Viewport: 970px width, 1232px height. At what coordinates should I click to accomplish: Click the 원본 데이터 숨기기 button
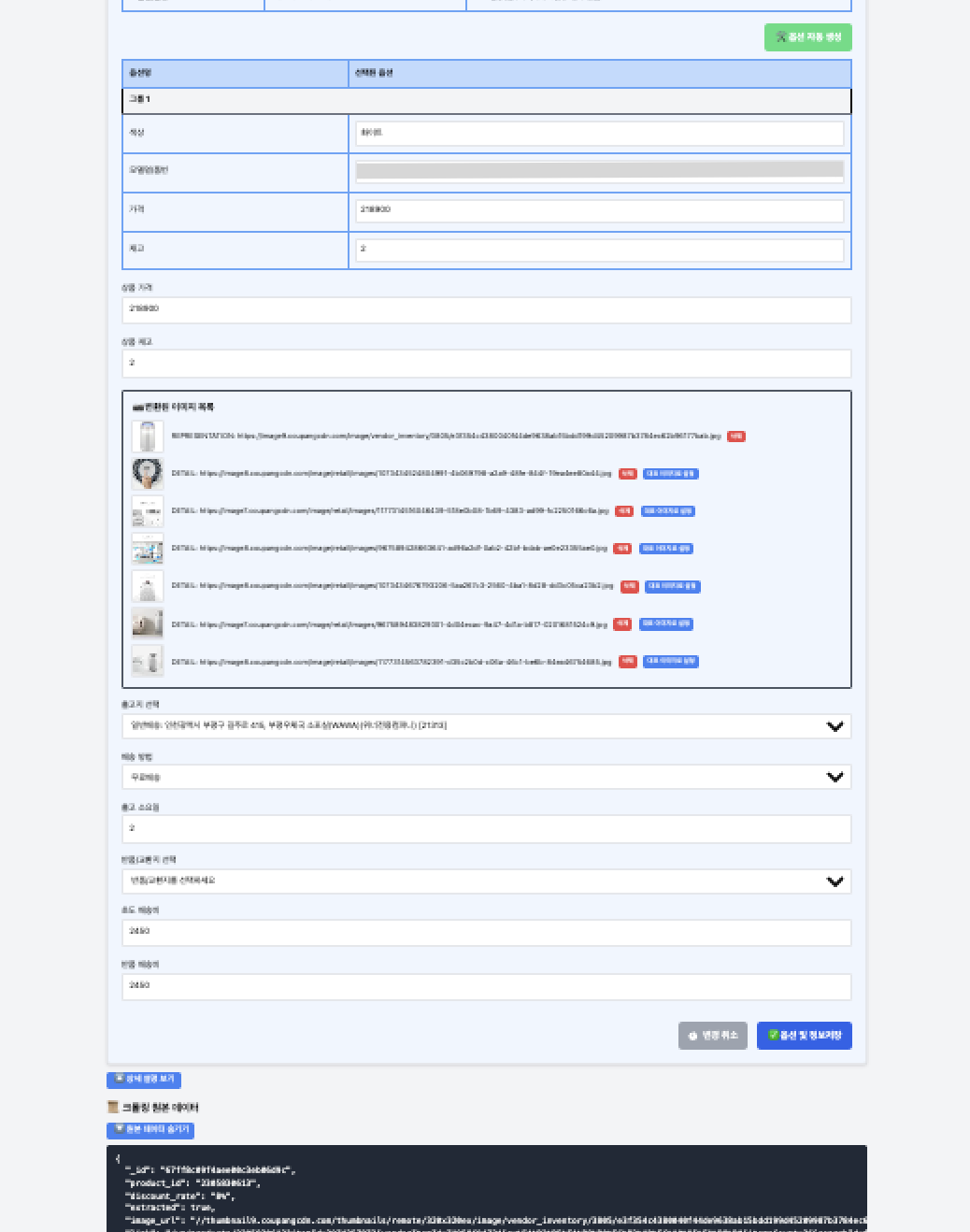[150, 1130]
